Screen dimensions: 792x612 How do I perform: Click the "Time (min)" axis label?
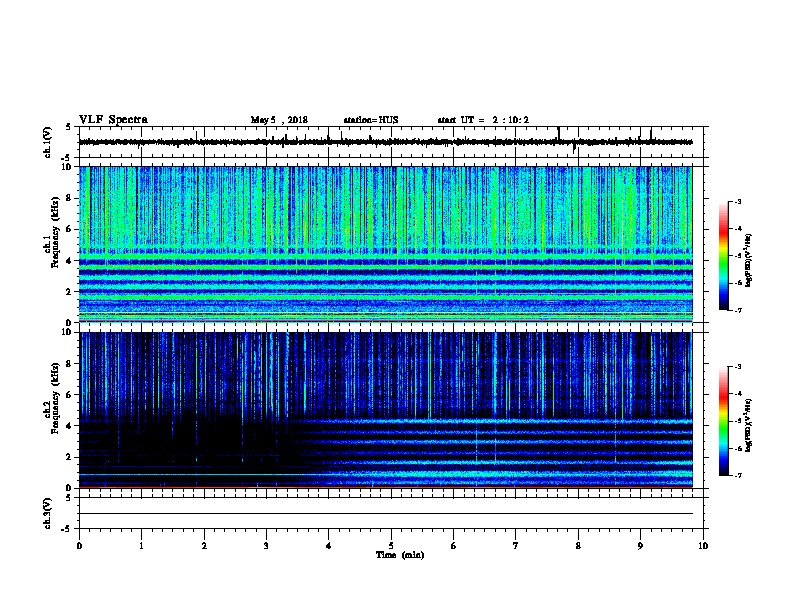coord(400,555)
